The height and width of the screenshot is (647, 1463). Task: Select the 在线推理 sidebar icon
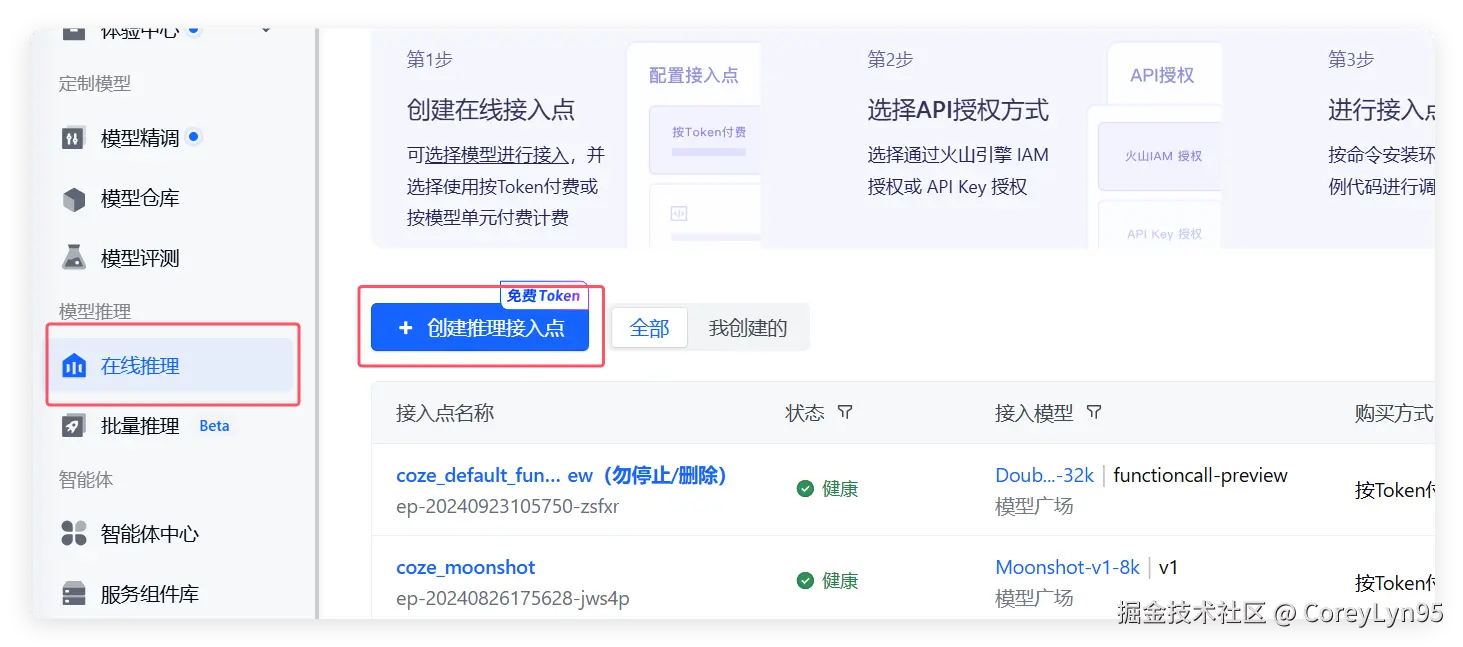point(73,365)
